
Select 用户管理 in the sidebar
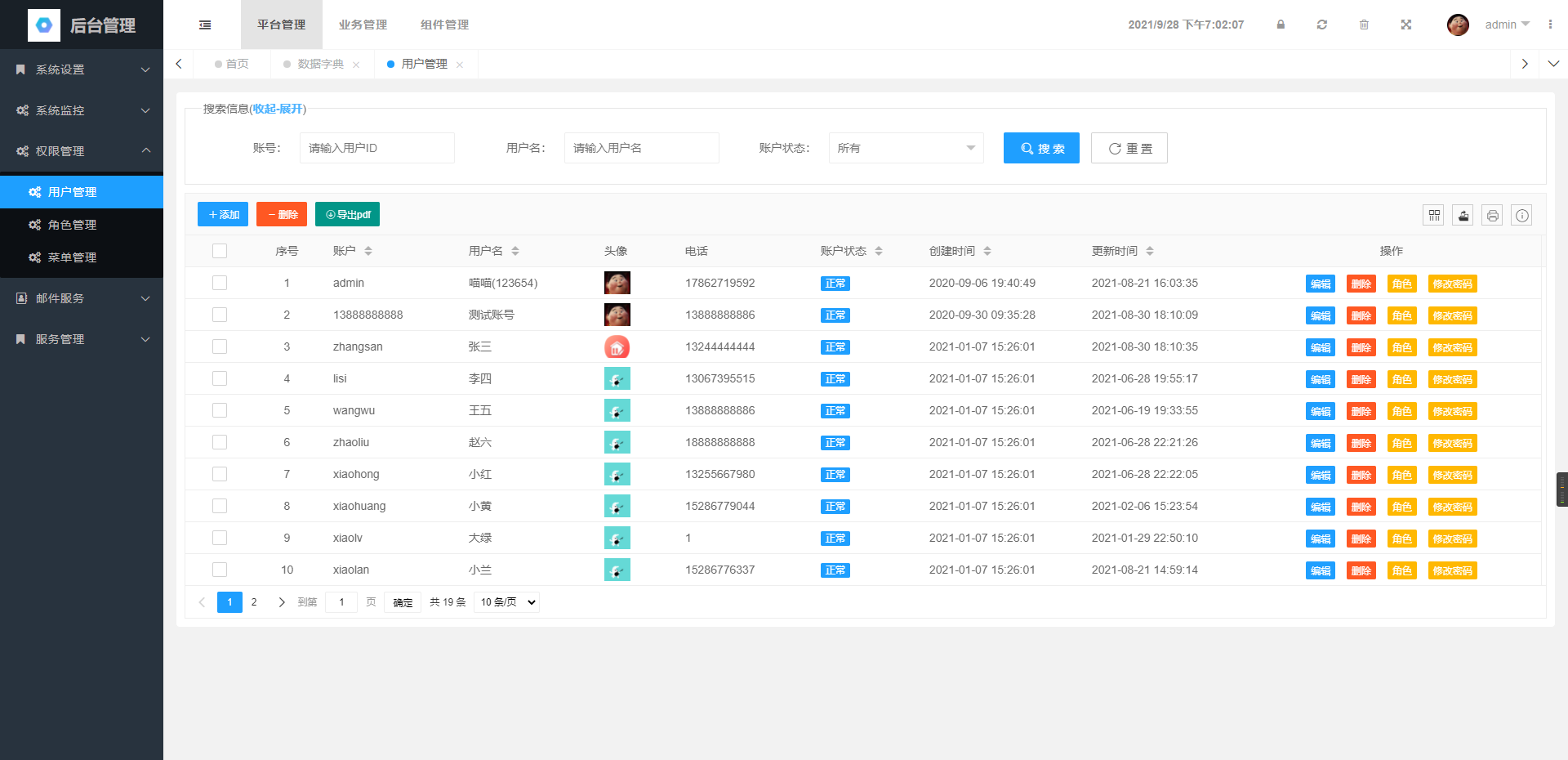pos(82,192)
